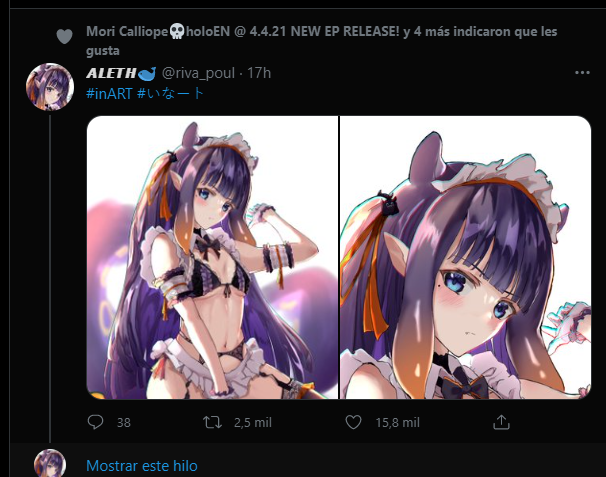
Task: Open ALETH's profile avatar
Action: tap(50, 87)
